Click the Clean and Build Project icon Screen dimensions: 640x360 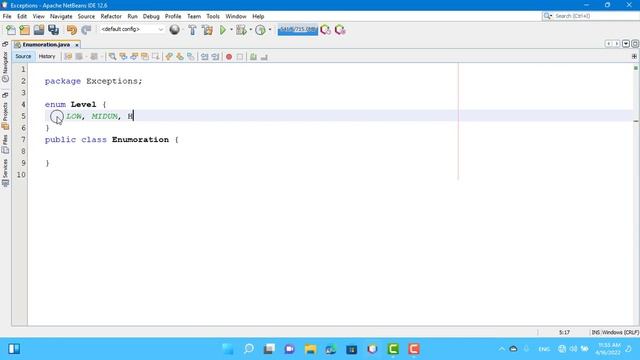point(207,30)
